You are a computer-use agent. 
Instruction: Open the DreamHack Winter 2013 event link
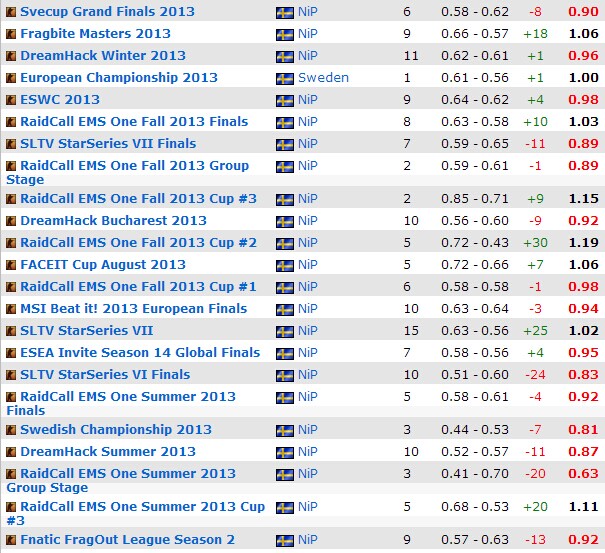pyautogui.click(x=103, y=56)
